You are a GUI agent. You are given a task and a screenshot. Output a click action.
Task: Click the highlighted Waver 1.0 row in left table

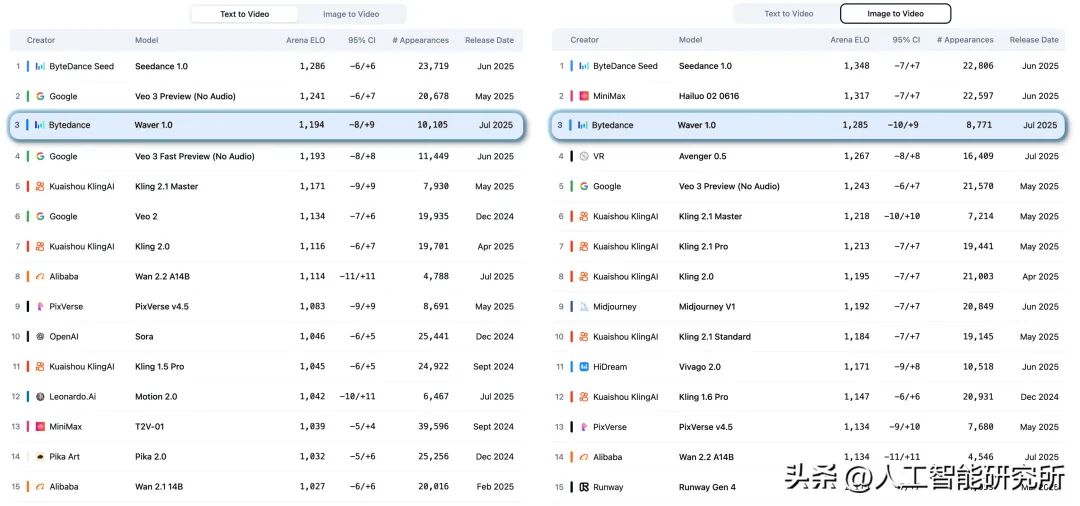[x=268, y=126]
